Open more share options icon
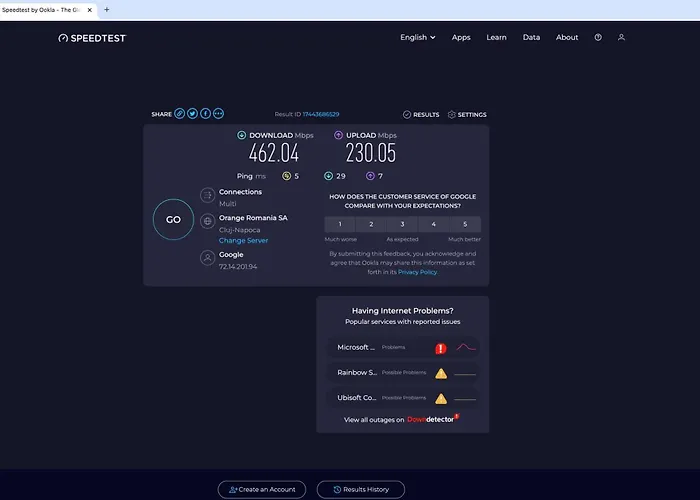The image size is (700, 500). (219, 114)
